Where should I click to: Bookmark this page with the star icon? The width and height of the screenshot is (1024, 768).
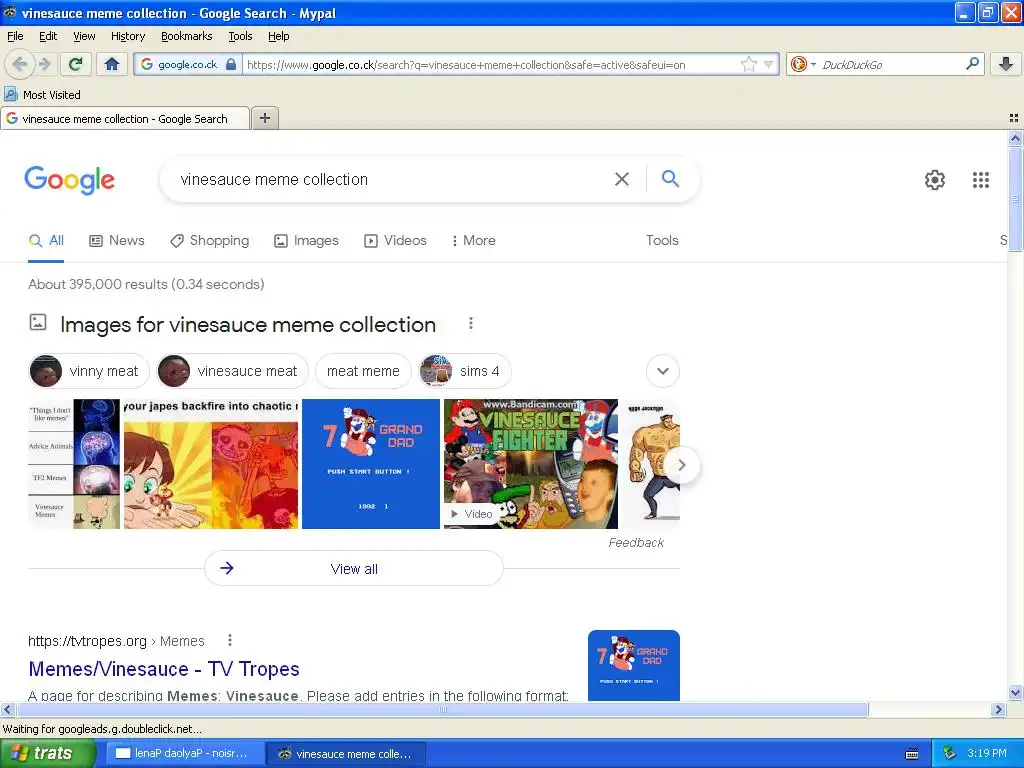(749, 64)
